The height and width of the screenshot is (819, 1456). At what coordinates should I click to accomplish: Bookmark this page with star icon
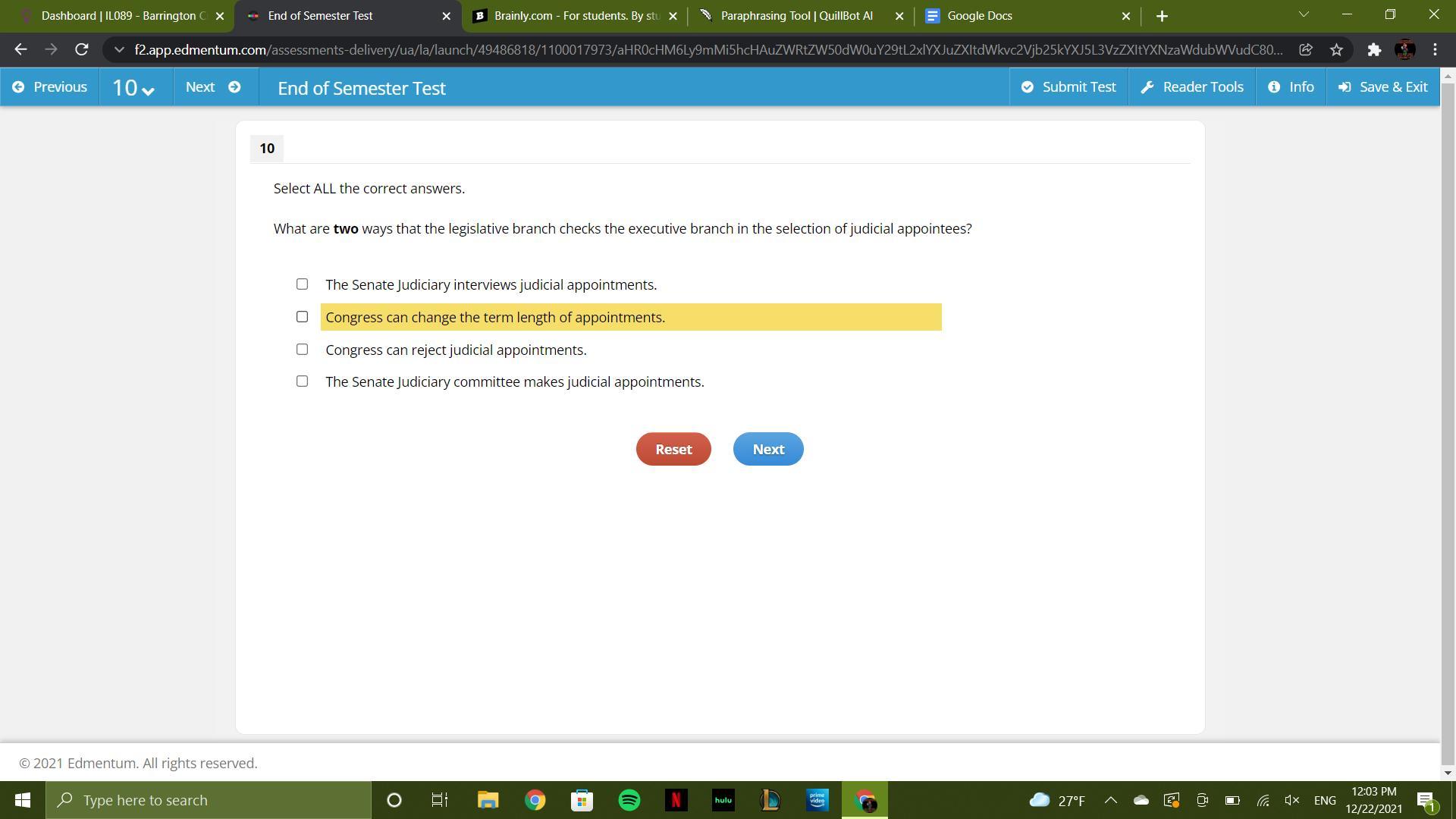[x=1336, y=50]
